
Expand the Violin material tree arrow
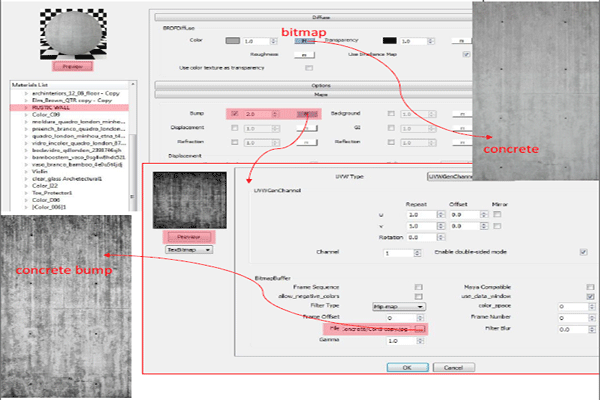[x=26, y=172]
